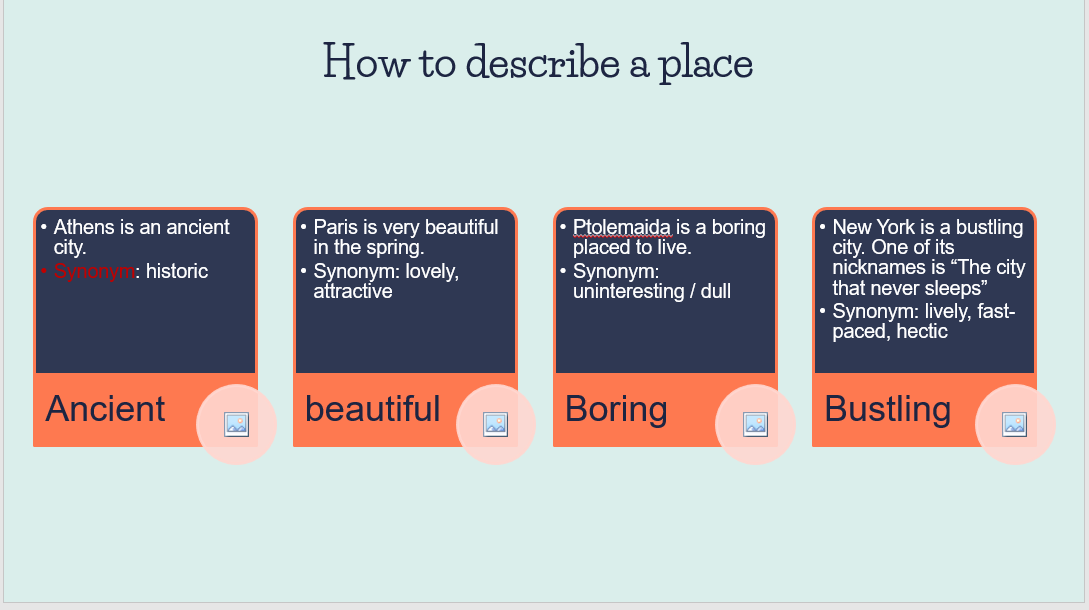Click the "Paris is very beautiful" sentence

(405, 228)
